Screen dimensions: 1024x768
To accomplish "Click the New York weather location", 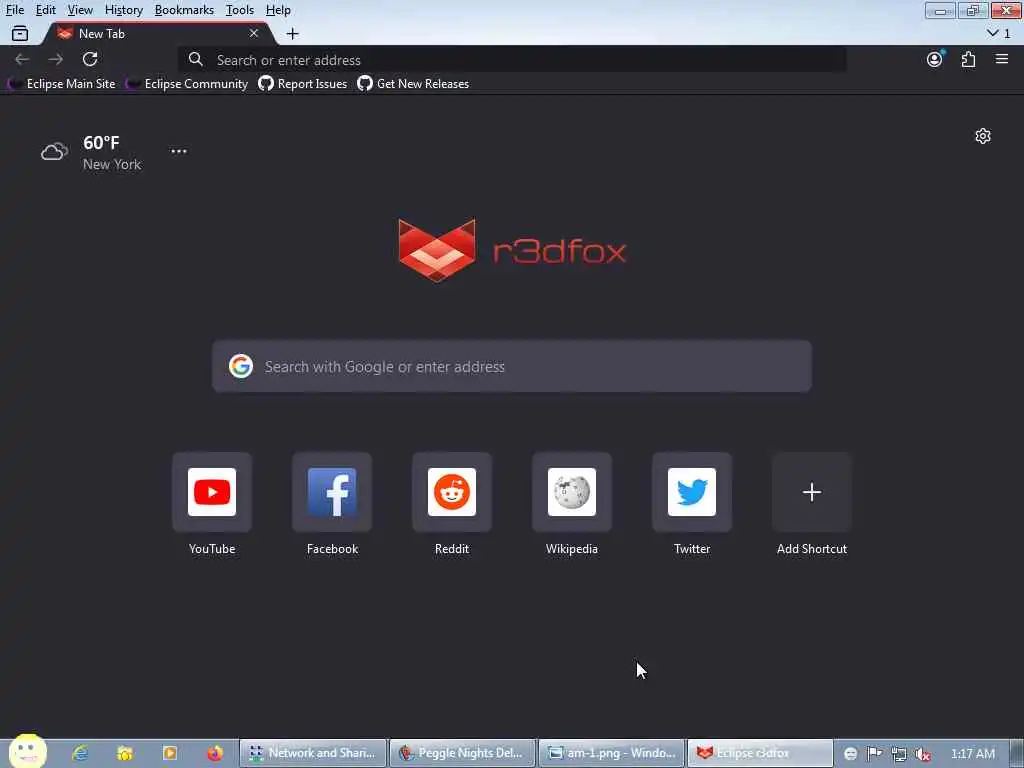I will [112, 165].
